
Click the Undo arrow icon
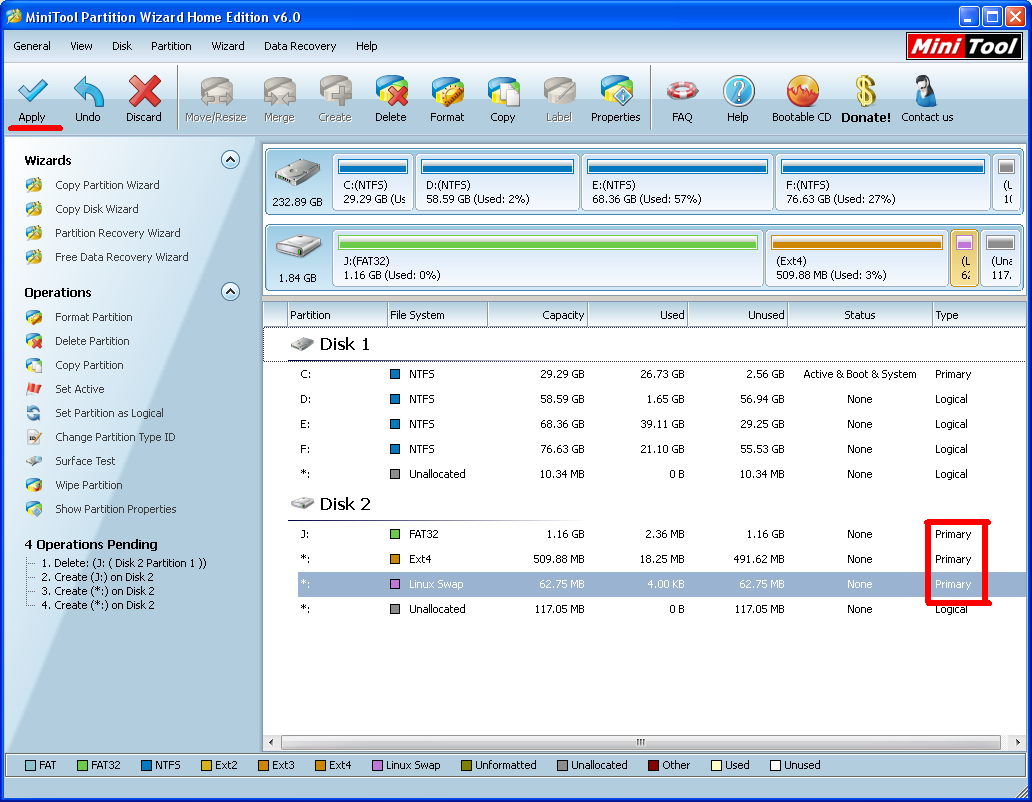88,93
